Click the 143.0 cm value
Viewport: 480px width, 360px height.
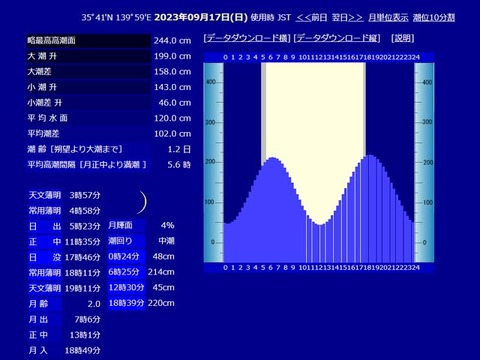[172, 87]
